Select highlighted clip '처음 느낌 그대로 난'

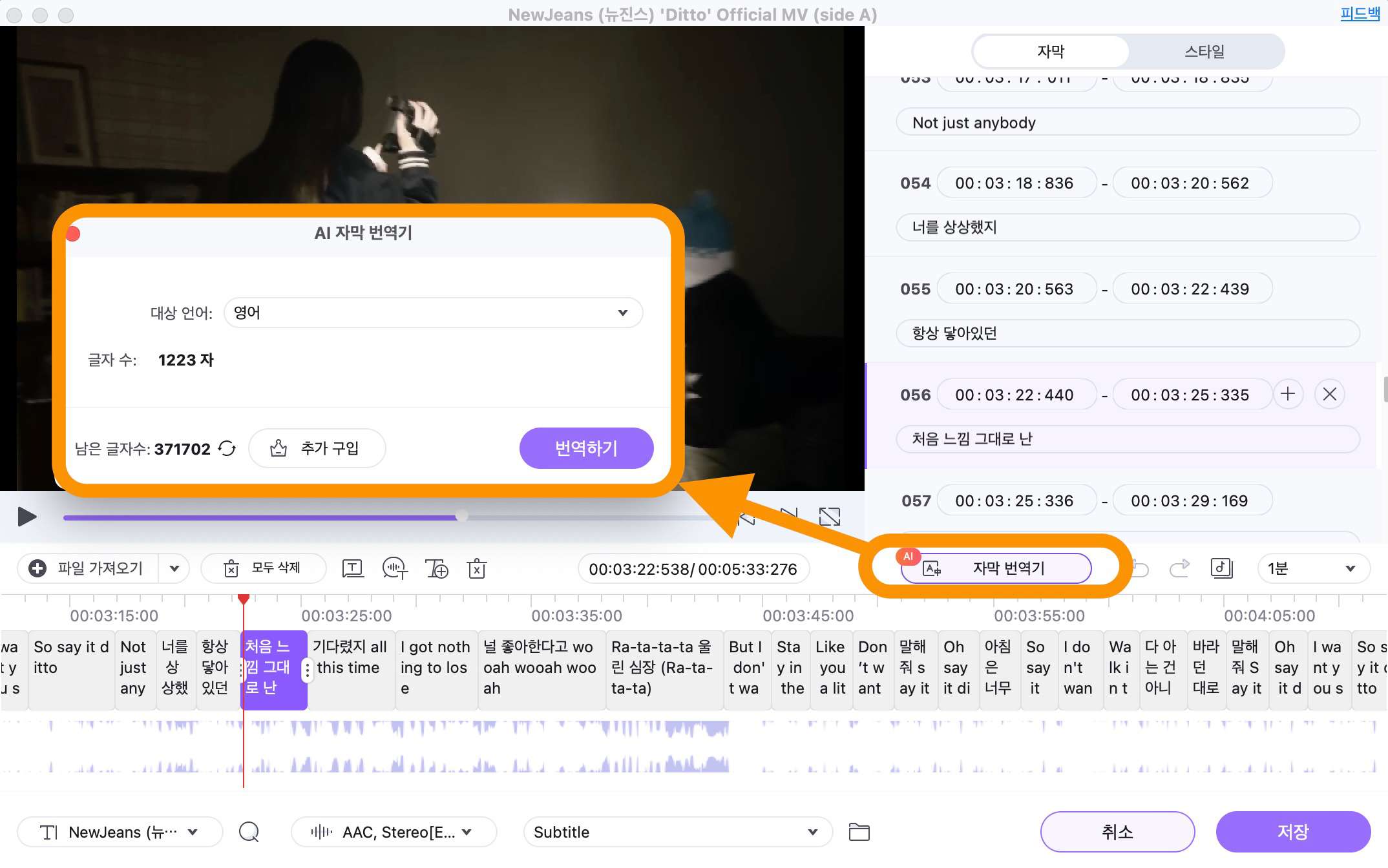[274, 670]
